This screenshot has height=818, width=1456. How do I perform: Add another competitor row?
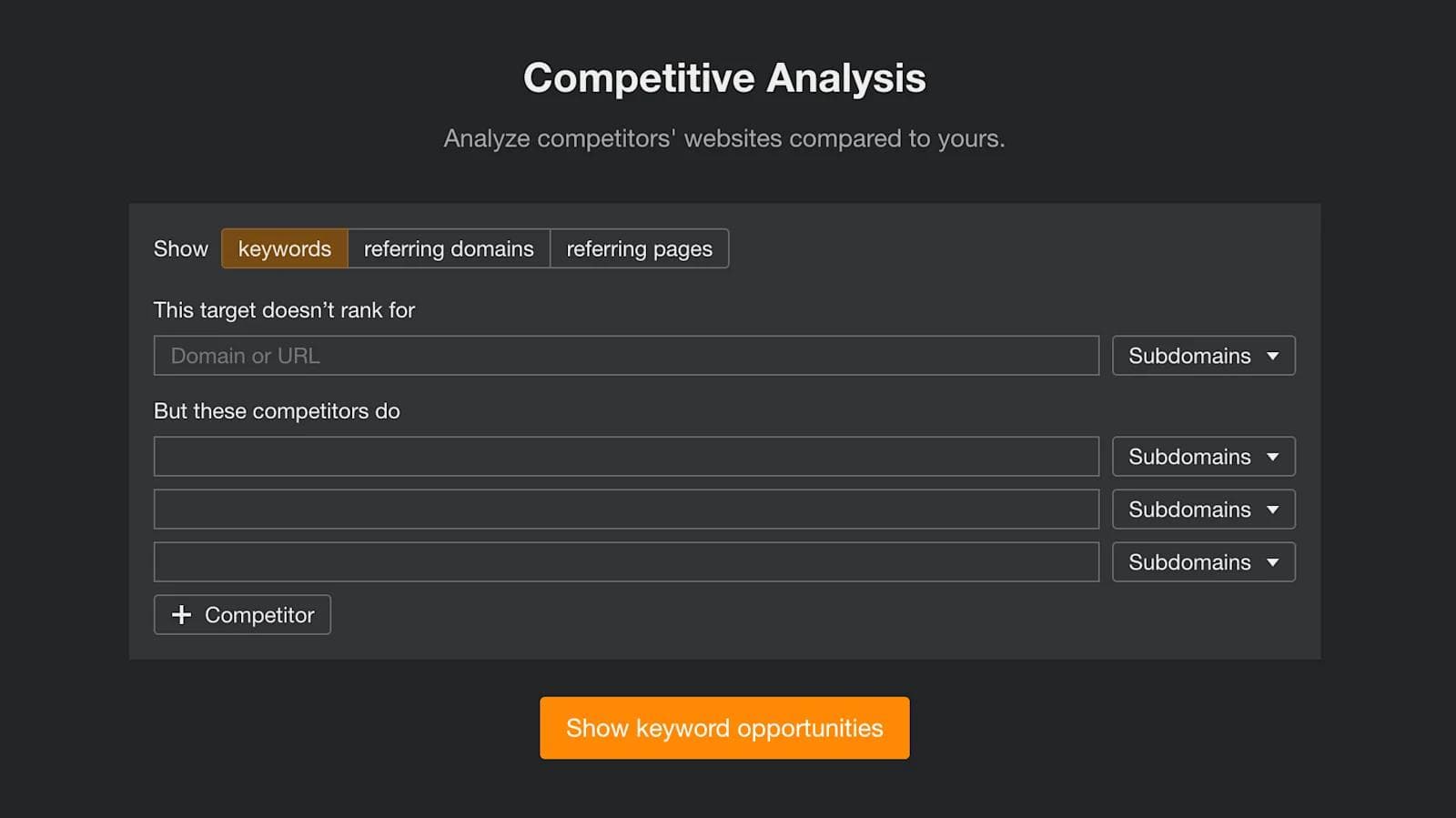coord(241,614)
